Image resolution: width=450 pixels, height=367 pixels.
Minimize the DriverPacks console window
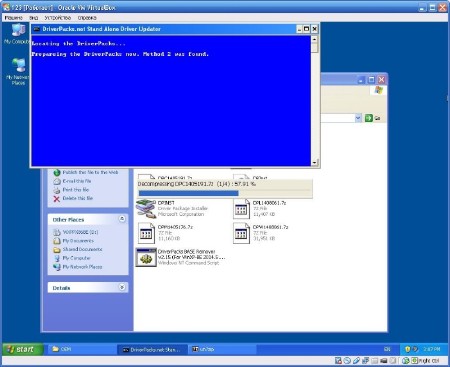click(299, 29)
